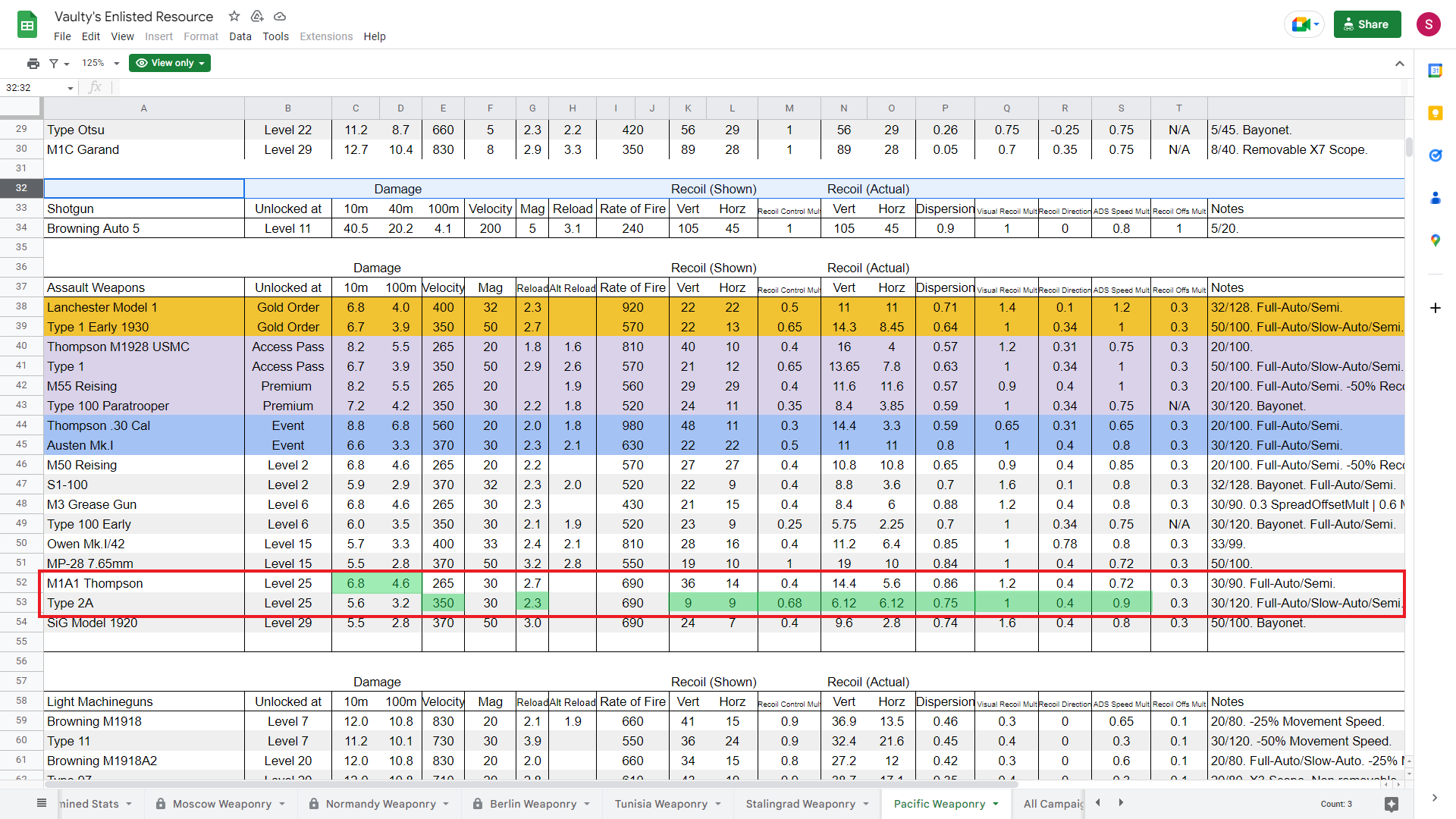1456x819 pixels.
Task: Expand the Name box dropdown arrow
Action: [x=71, y=88]
